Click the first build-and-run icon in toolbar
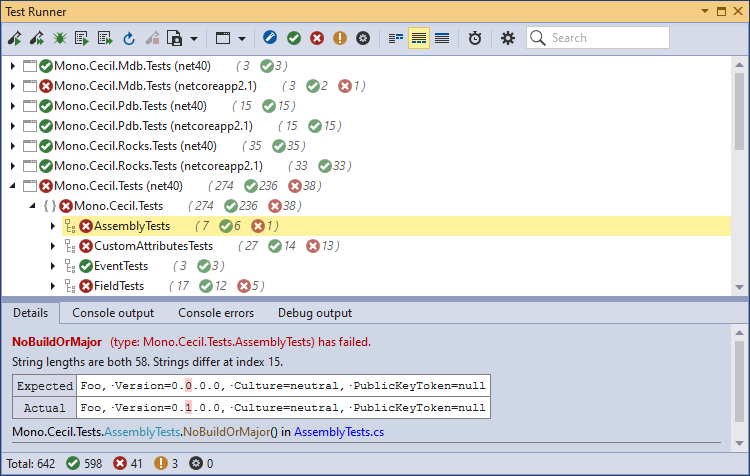Screen dimensions: 750x476 tap(14, 38)
